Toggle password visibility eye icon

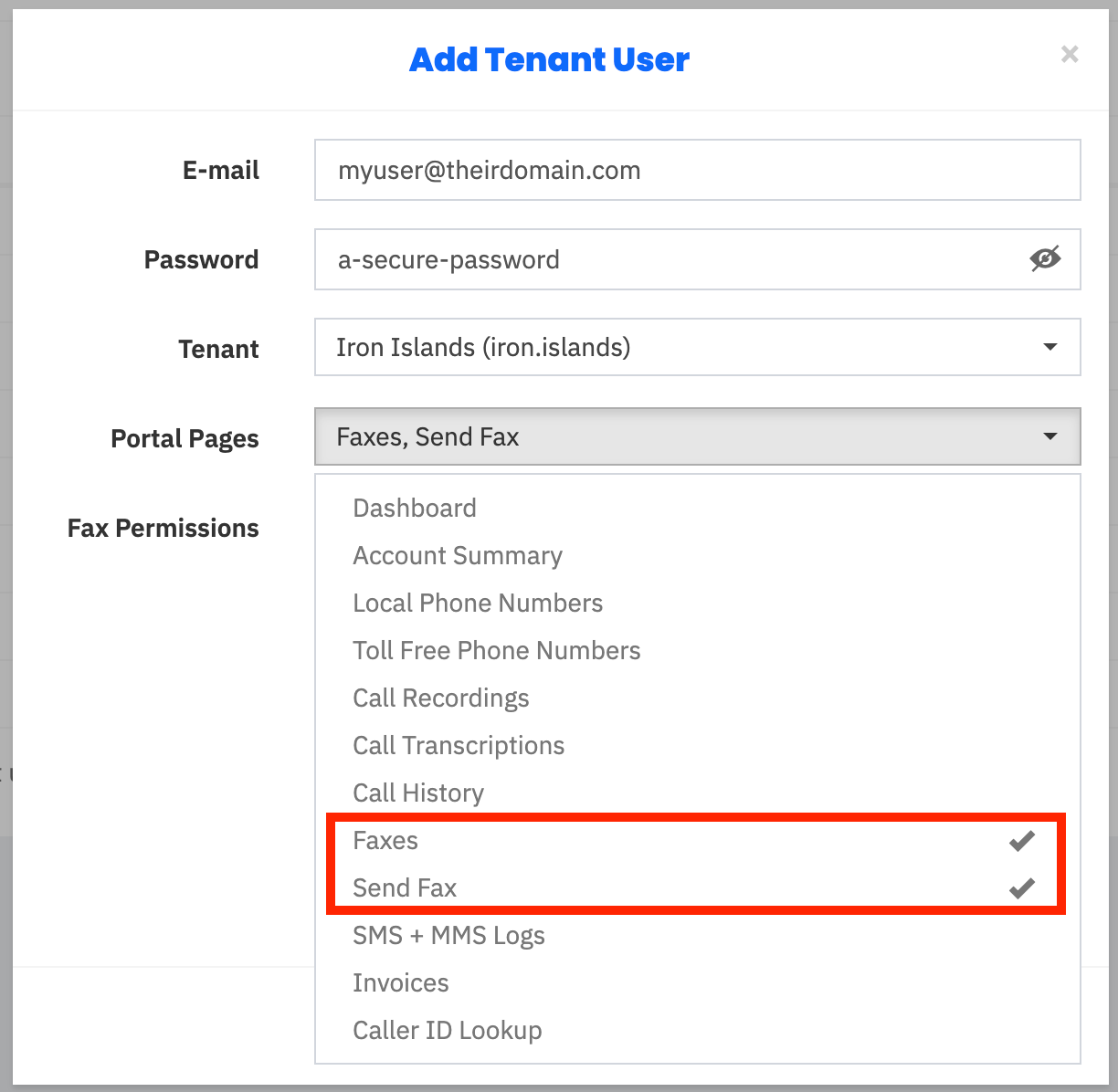coord(1045,259)
